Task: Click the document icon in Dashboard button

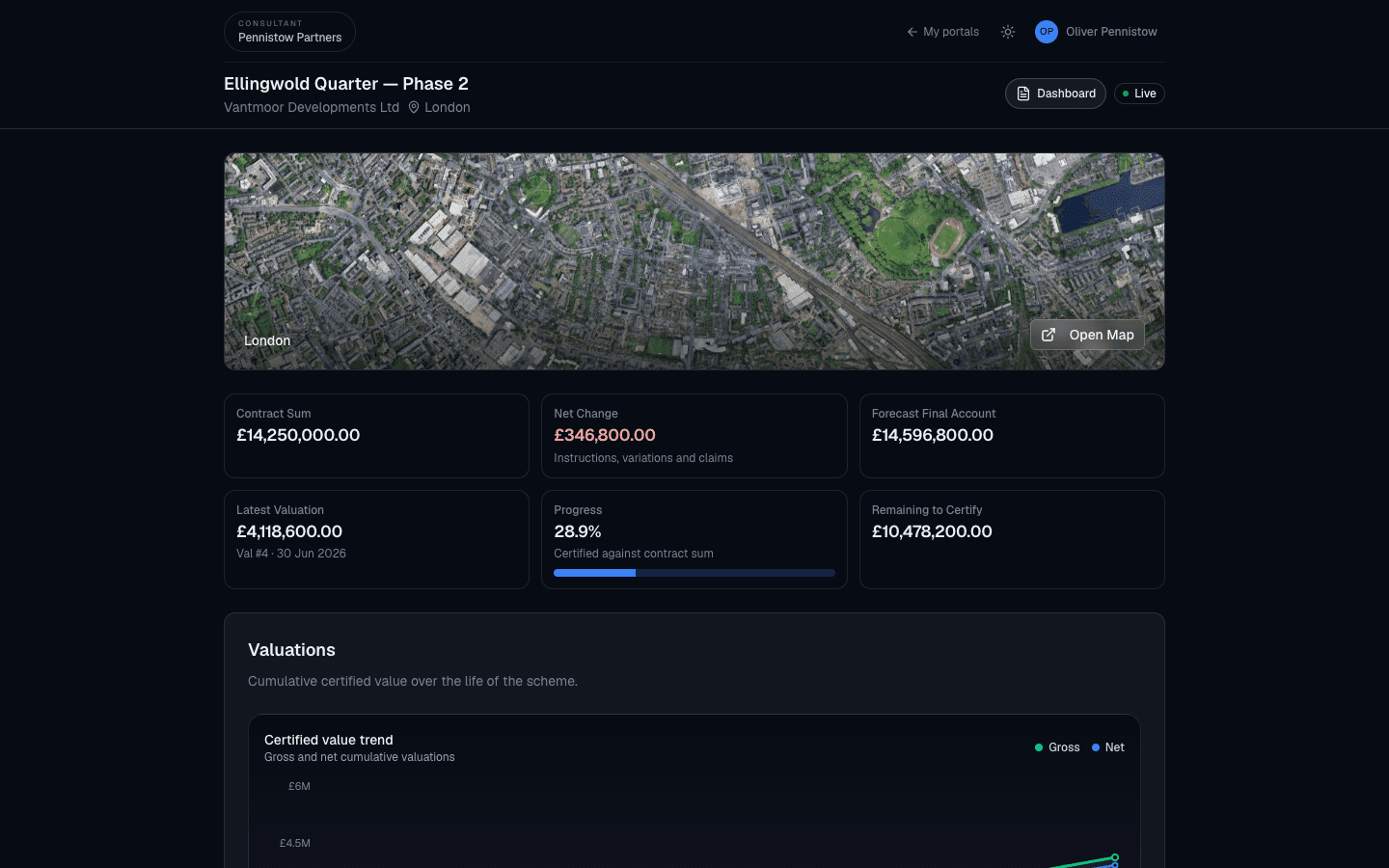Action: coord(1023,94)
